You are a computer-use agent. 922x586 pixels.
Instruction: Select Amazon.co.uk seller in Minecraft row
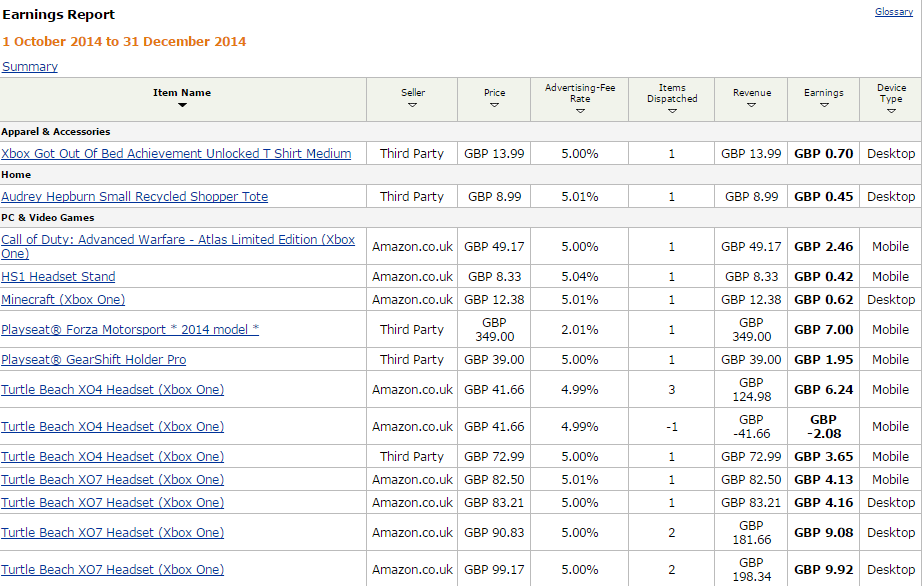pyautogui.click(x=412, y=299)
